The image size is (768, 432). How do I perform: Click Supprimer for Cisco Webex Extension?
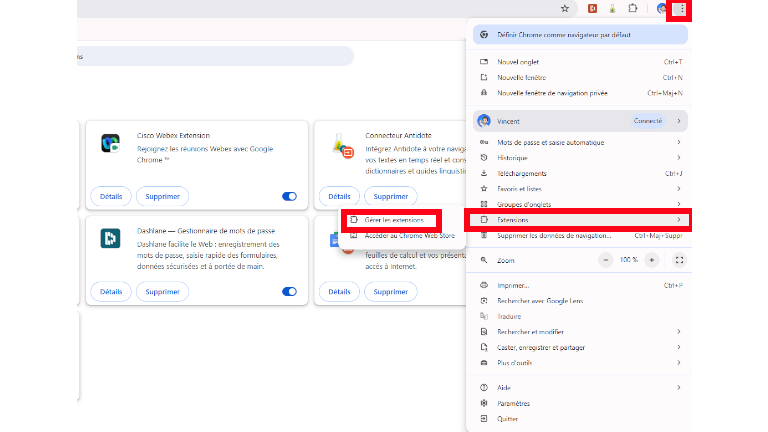click(x=163, y=196)
